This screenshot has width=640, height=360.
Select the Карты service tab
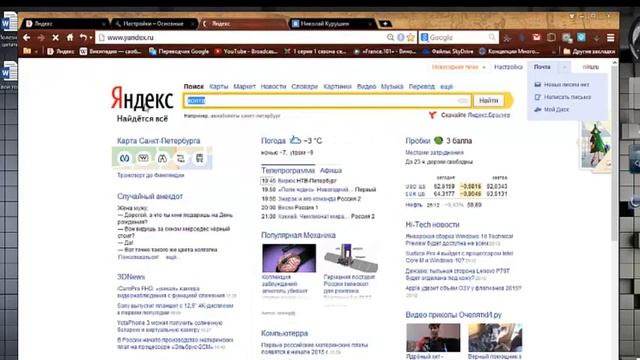click(x=219, y=87)
